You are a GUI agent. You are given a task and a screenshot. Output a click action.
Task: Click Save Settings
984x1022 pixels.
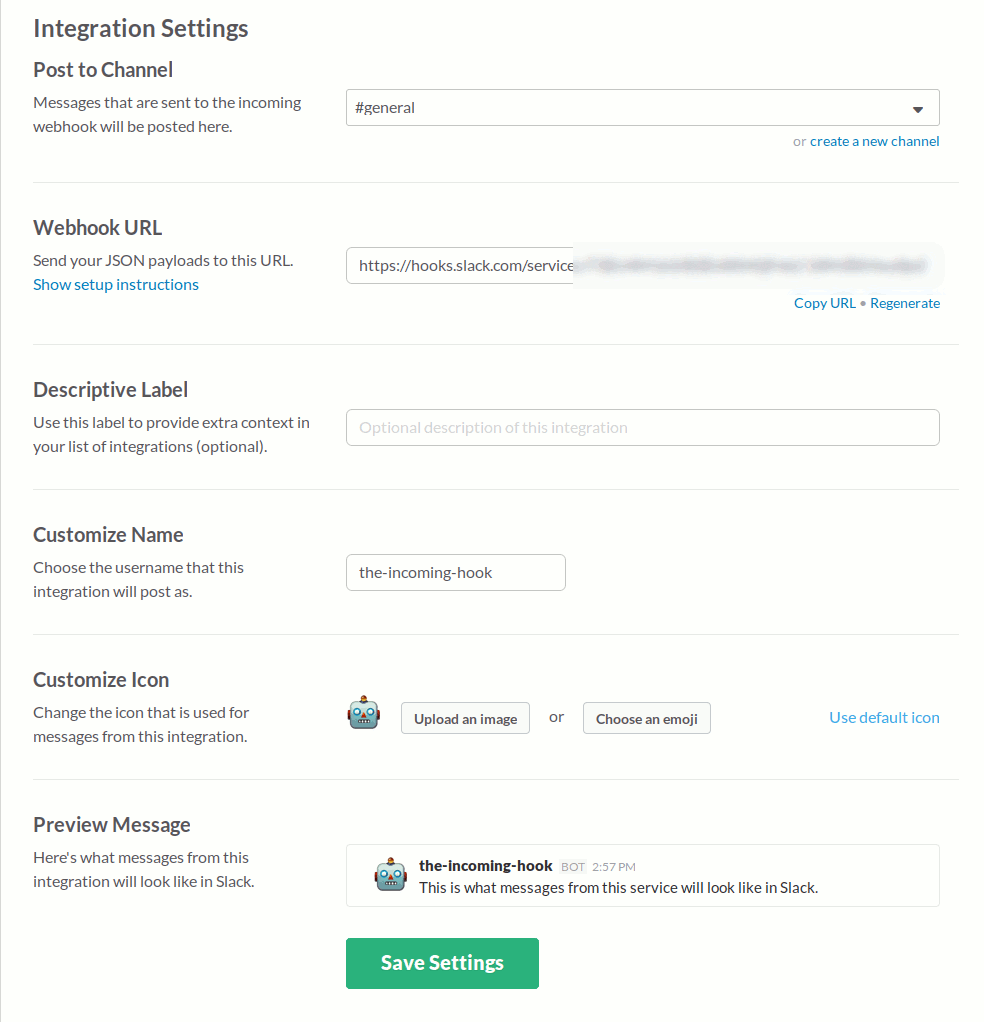pos(442,962)
